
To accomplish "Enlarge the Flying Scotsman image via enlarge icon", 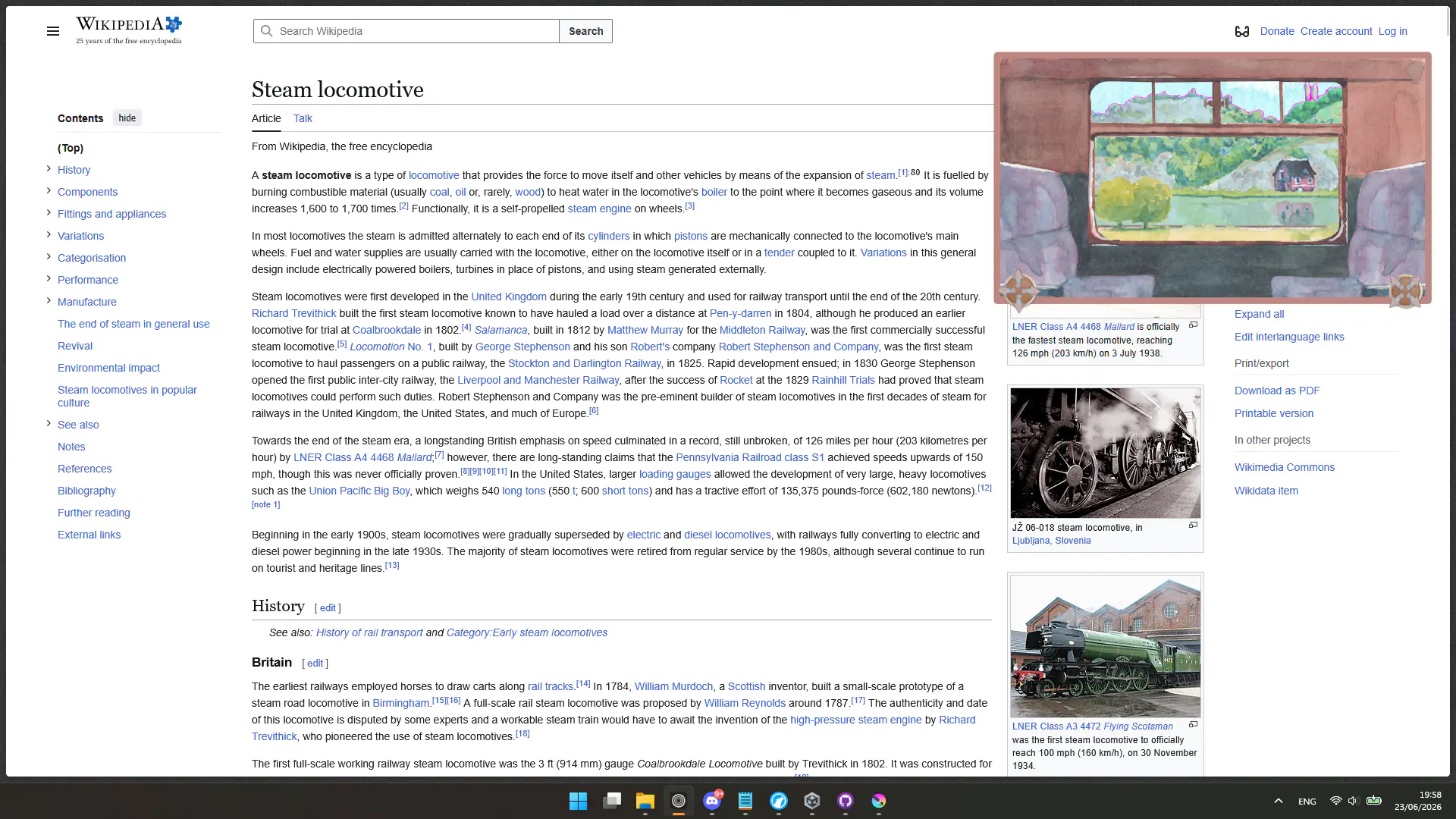I will (1193, 725).
